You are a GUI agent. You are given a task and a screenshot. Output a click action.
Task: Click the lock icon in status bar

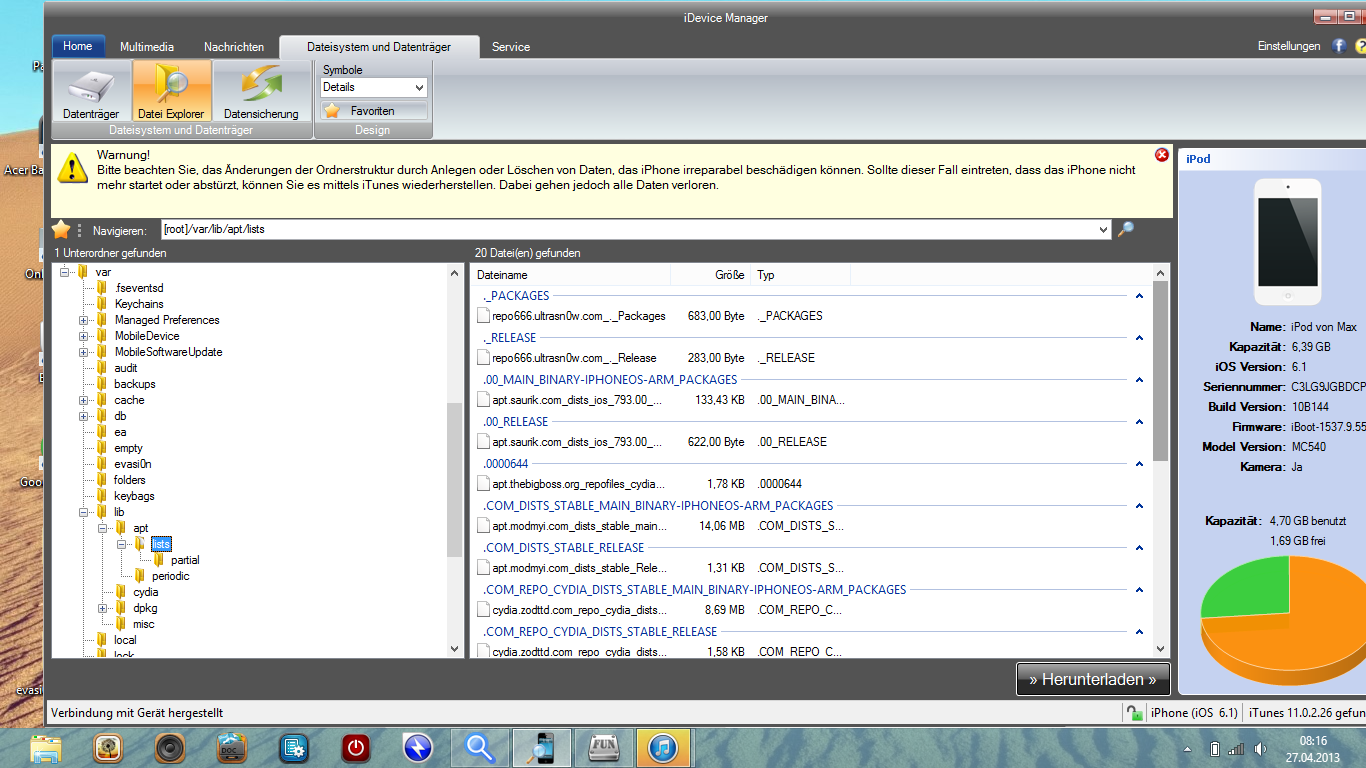point(1133,713)
